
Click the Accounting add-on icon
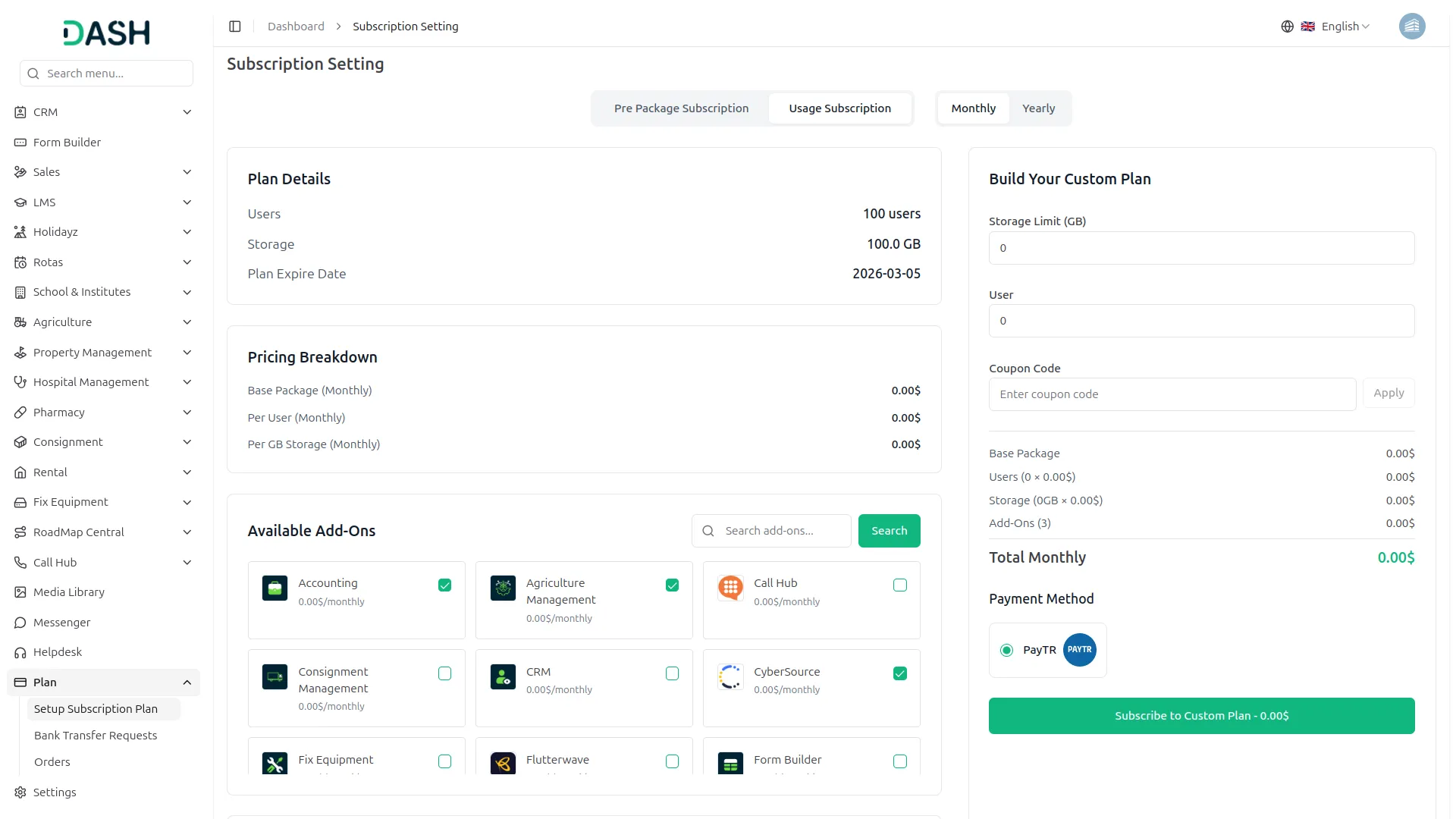(275, 588)
